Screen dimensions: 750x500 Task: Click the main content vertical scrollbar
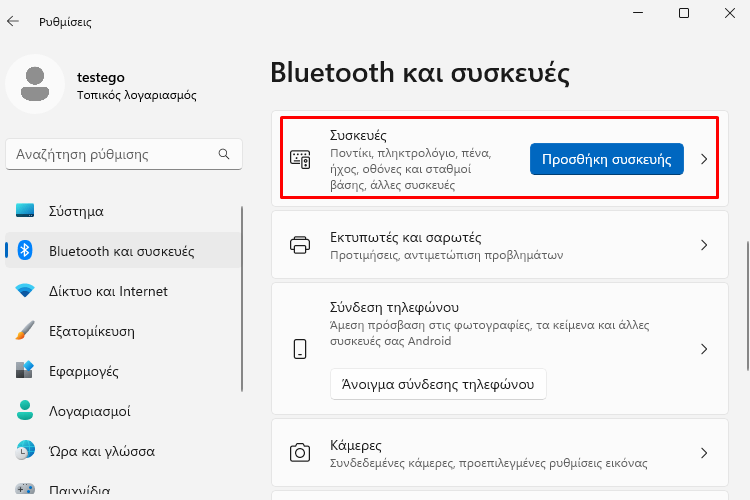(x=748, y=306)
